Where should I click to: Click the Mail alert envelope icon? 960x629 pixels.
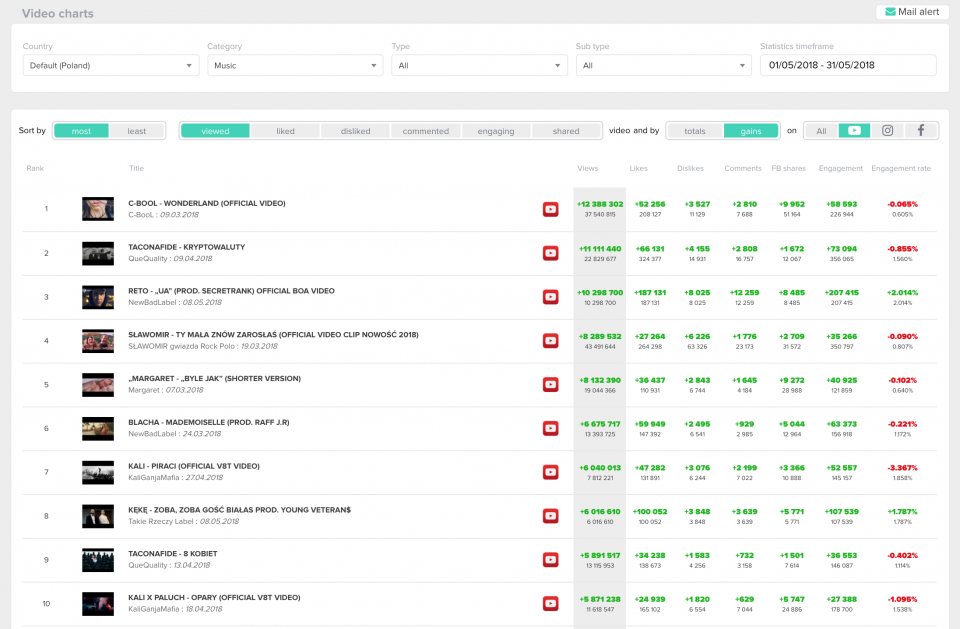(x=890, y=12)
